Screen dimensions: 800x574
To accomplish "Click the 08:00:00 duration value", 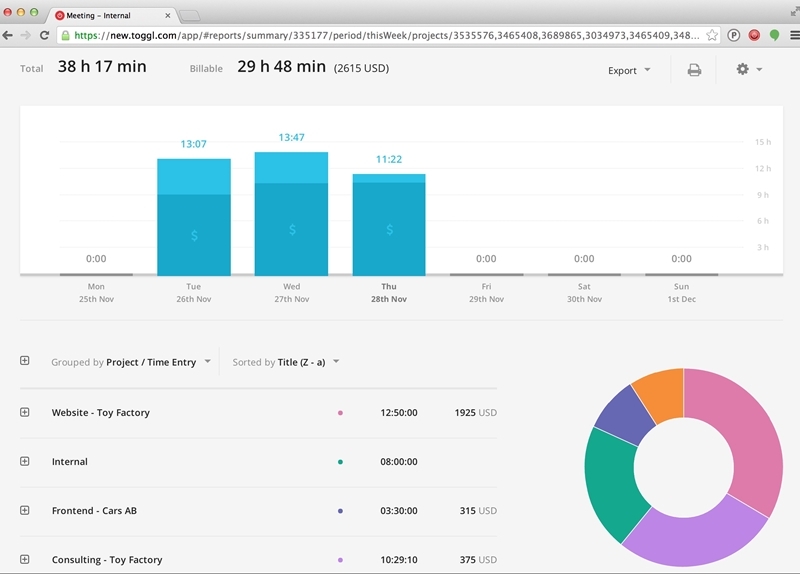I will click(398, 461).
